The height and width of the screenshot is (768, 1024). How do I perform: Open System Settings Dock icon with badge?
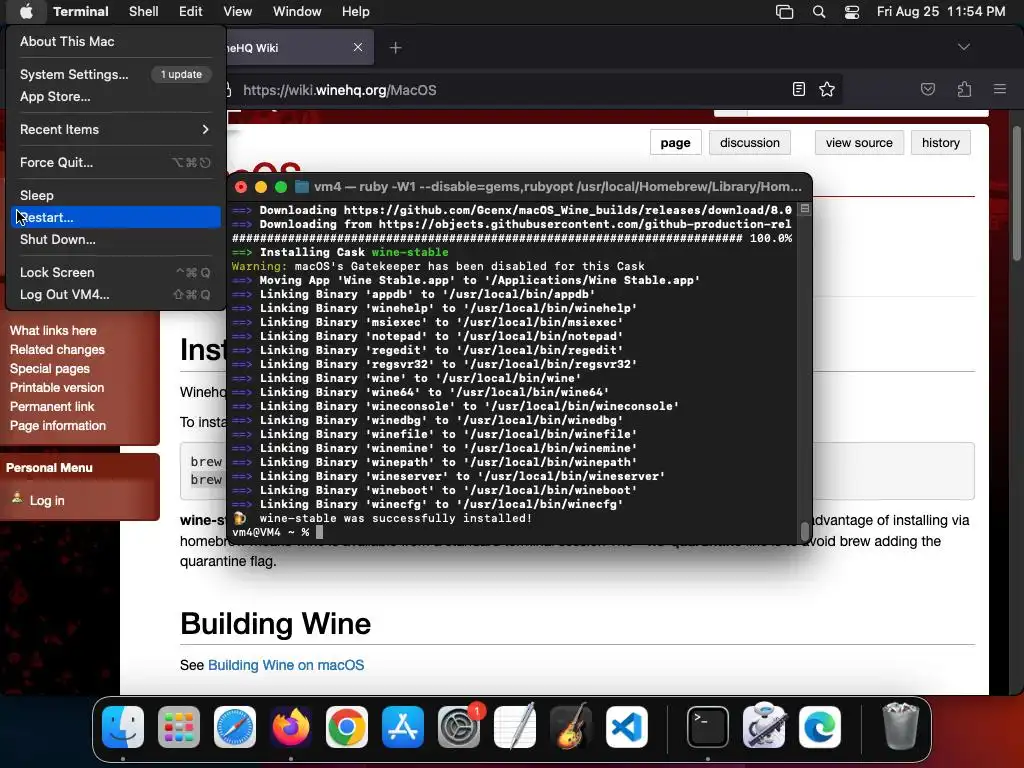(459, 727)
